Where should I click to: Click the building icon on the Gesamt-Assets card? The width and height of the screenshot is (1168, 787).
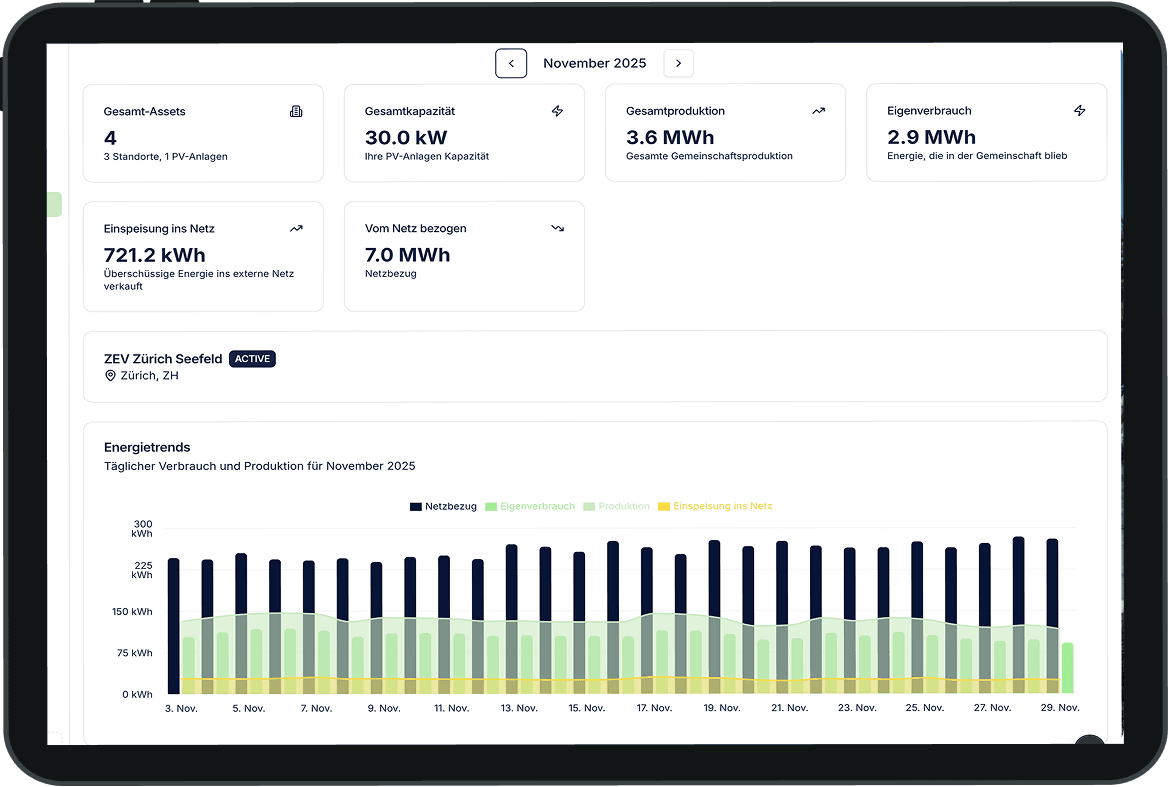click(296, 111)
